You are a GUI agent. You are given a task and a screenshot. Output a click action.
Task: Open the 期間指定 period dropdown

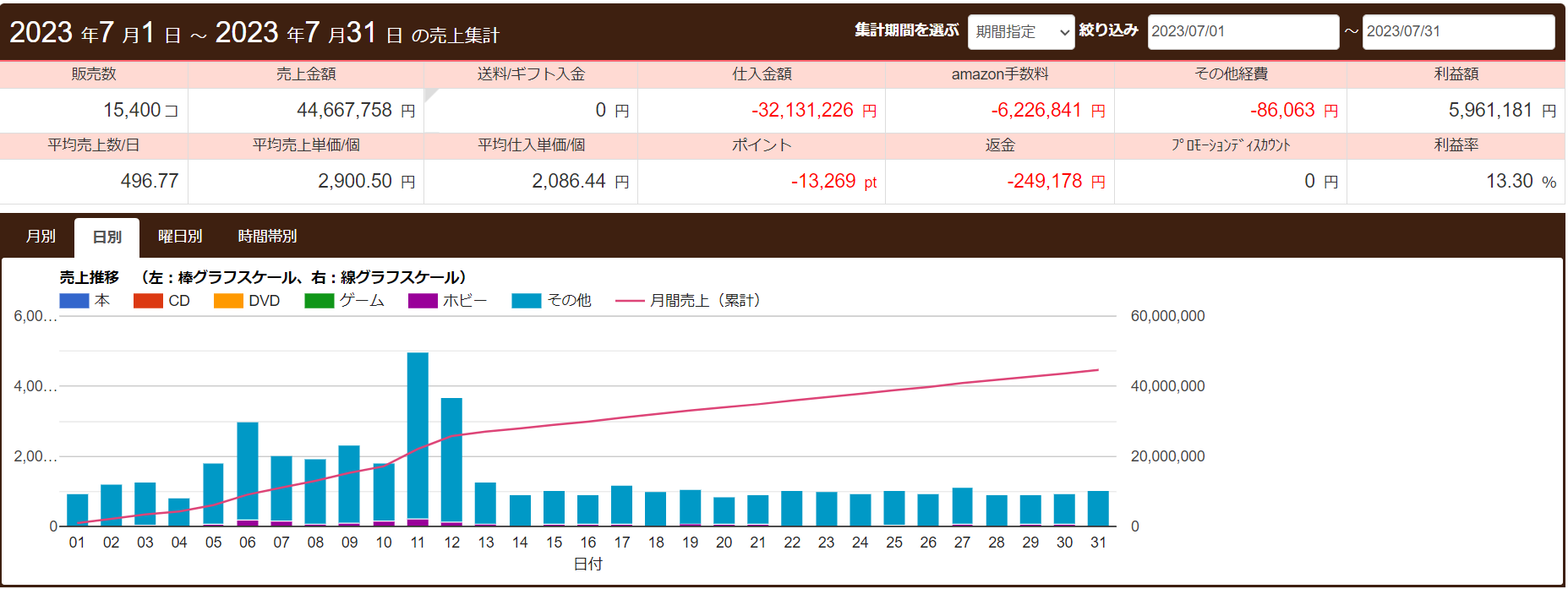pyautogui.click(x=1020, y=32)
